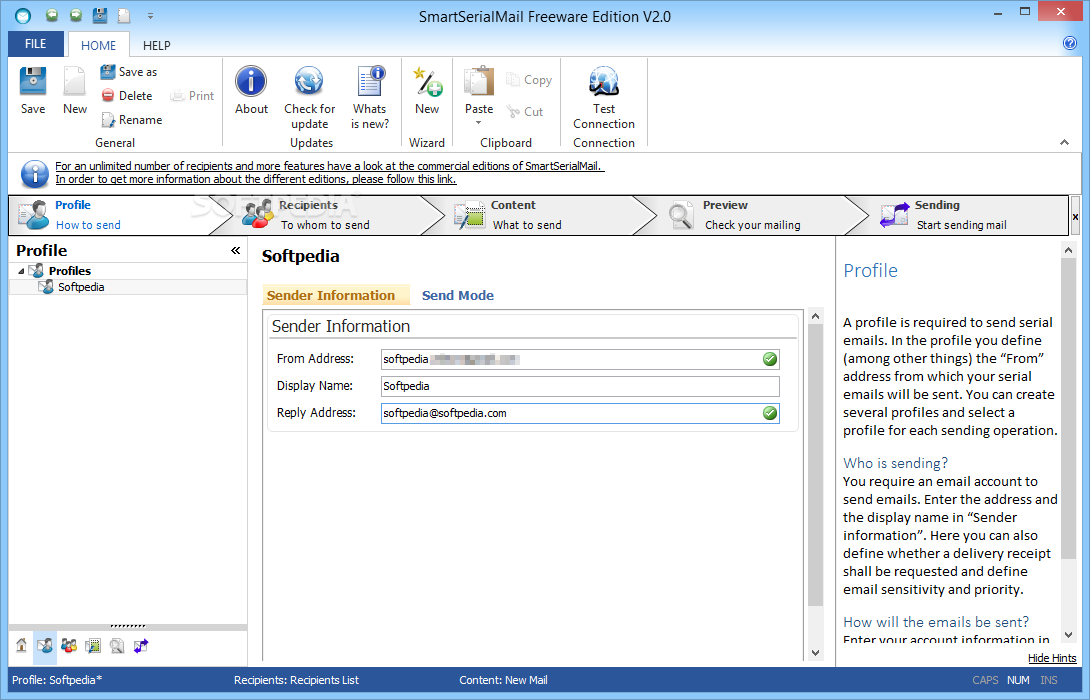
Task: Click the Hide Hints link
Action: click(x=1052, y=658)
